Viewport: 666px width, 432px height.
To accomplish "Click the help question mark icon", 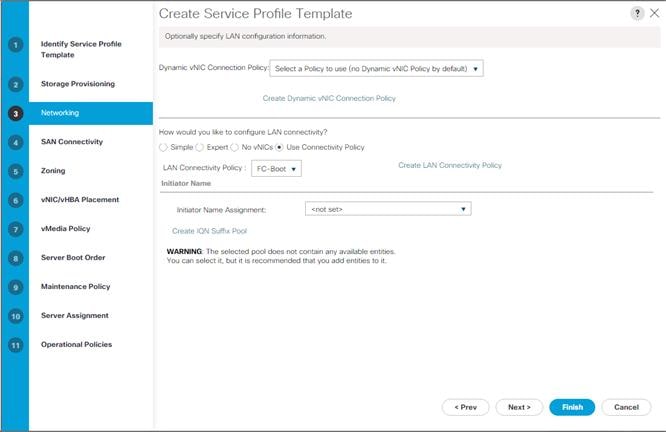I will tap(637, 14).
